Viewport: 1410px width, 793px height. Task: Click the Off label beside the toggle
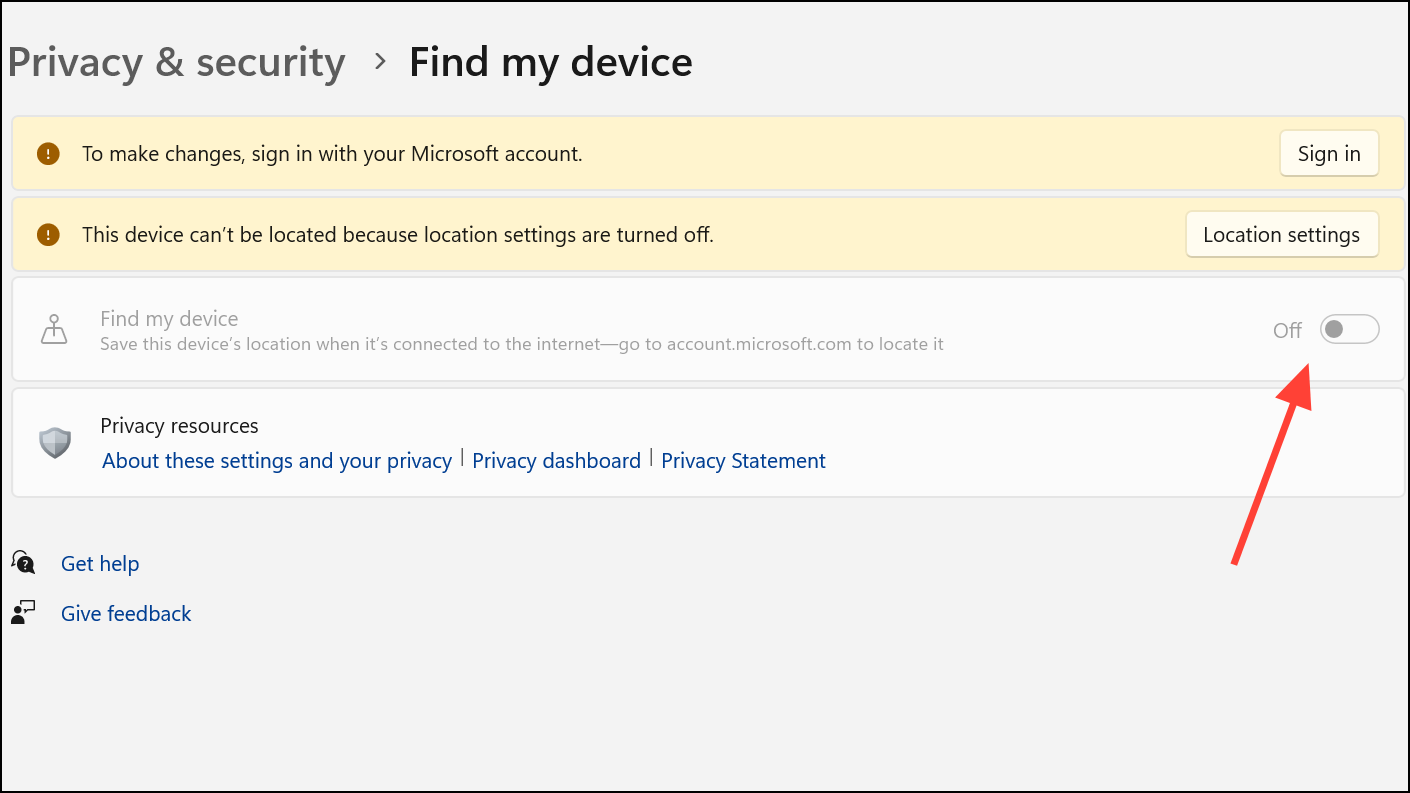point(1287,330)
